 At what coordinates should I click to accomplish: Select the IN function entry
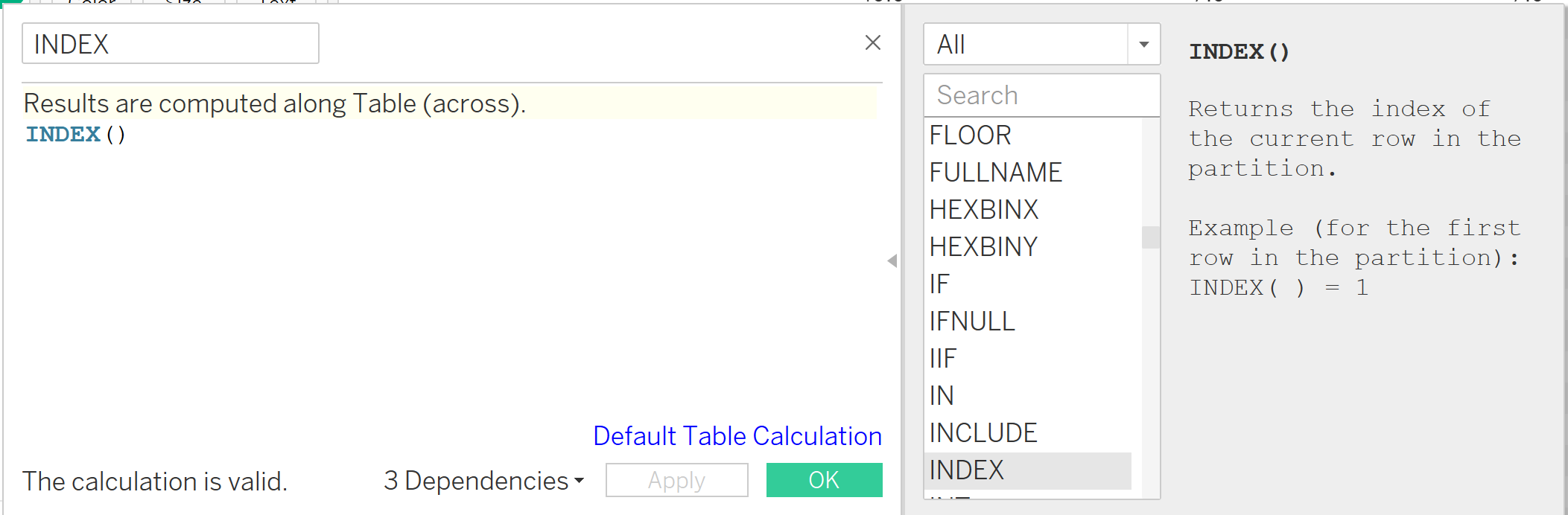pyautogui.click(x=942, y=396)
